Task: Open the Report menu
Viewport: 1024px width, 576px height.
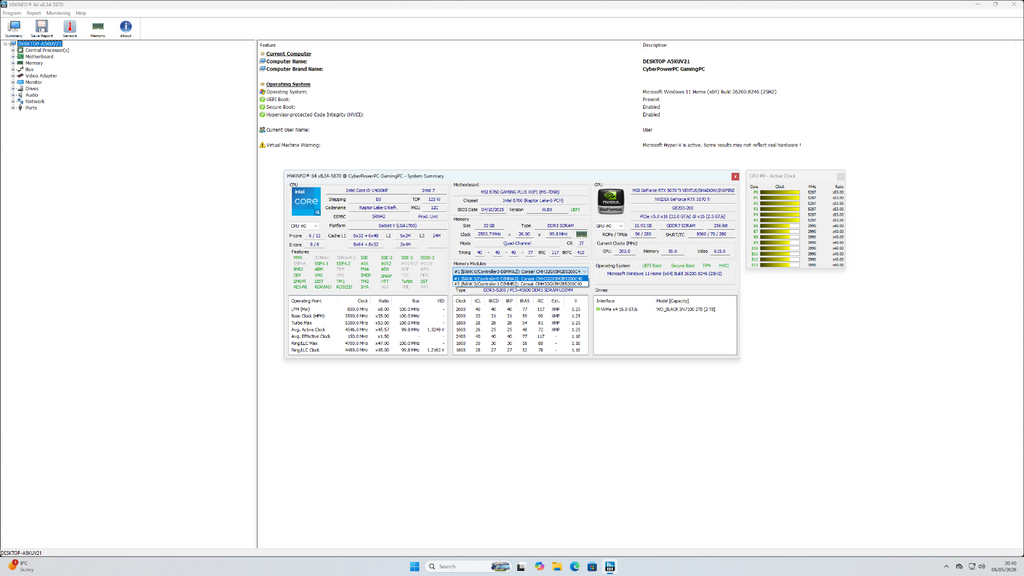Action: coord(34,13)
